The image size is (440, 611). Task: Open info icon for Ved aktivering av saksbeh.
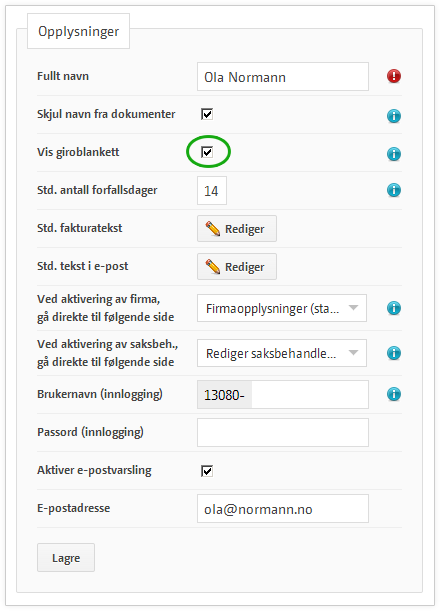click(394, 353)
